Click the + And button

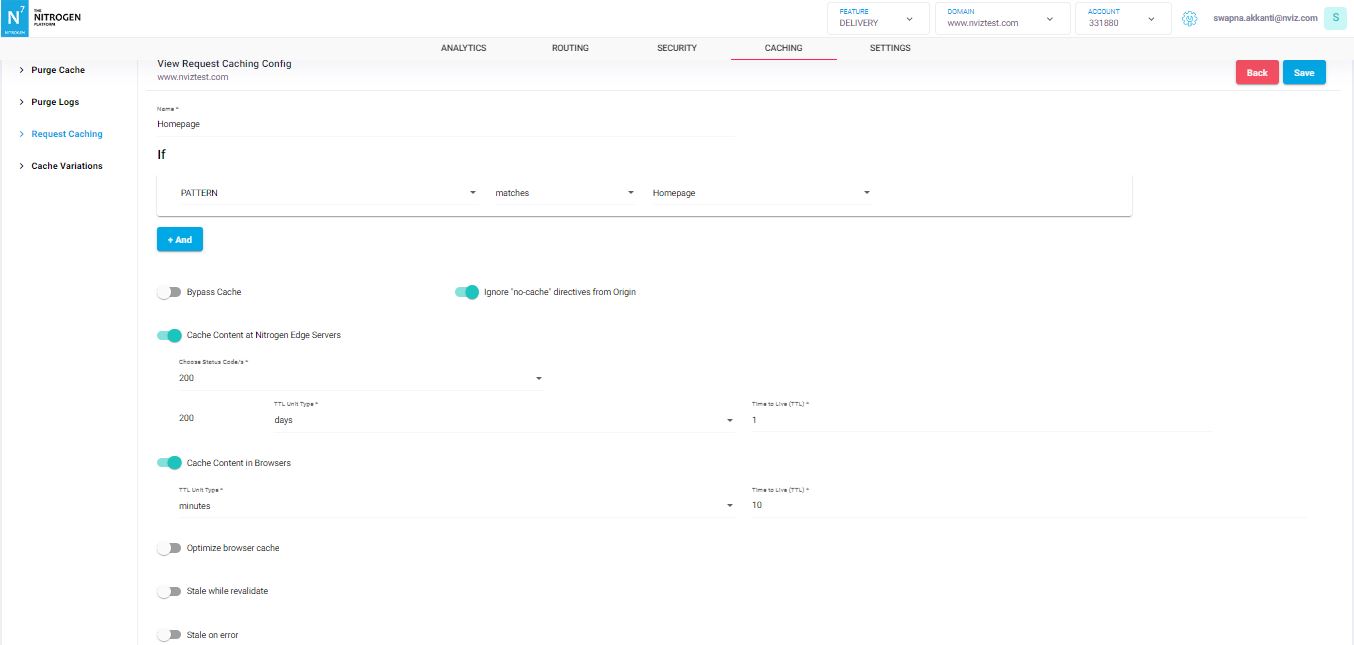tap(180, 240)
